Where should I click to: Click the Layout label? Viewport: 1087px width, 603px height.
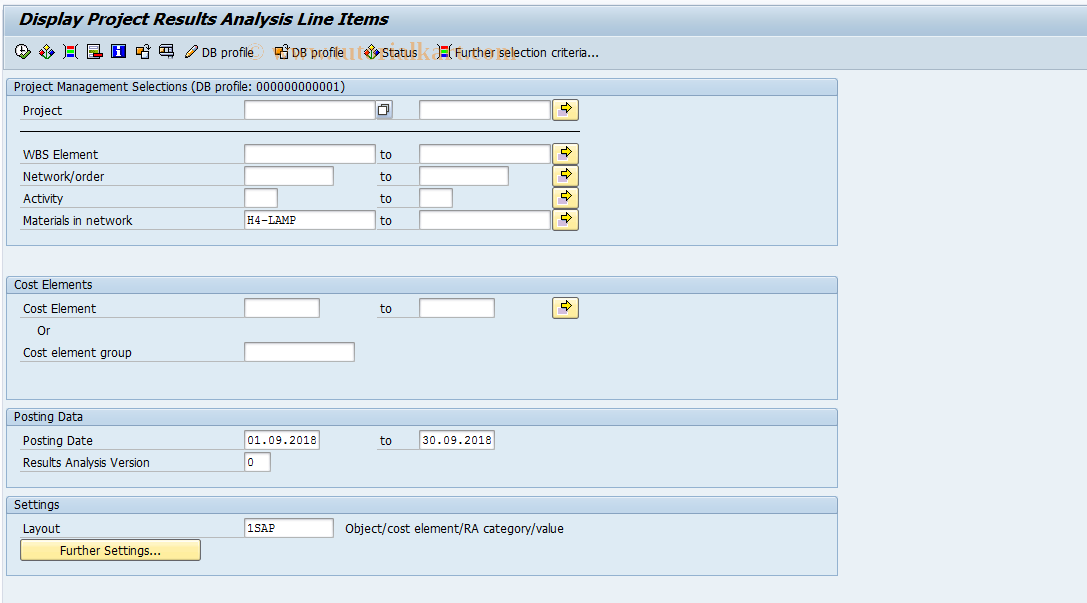pyautogui.click(x=41, y=529)
